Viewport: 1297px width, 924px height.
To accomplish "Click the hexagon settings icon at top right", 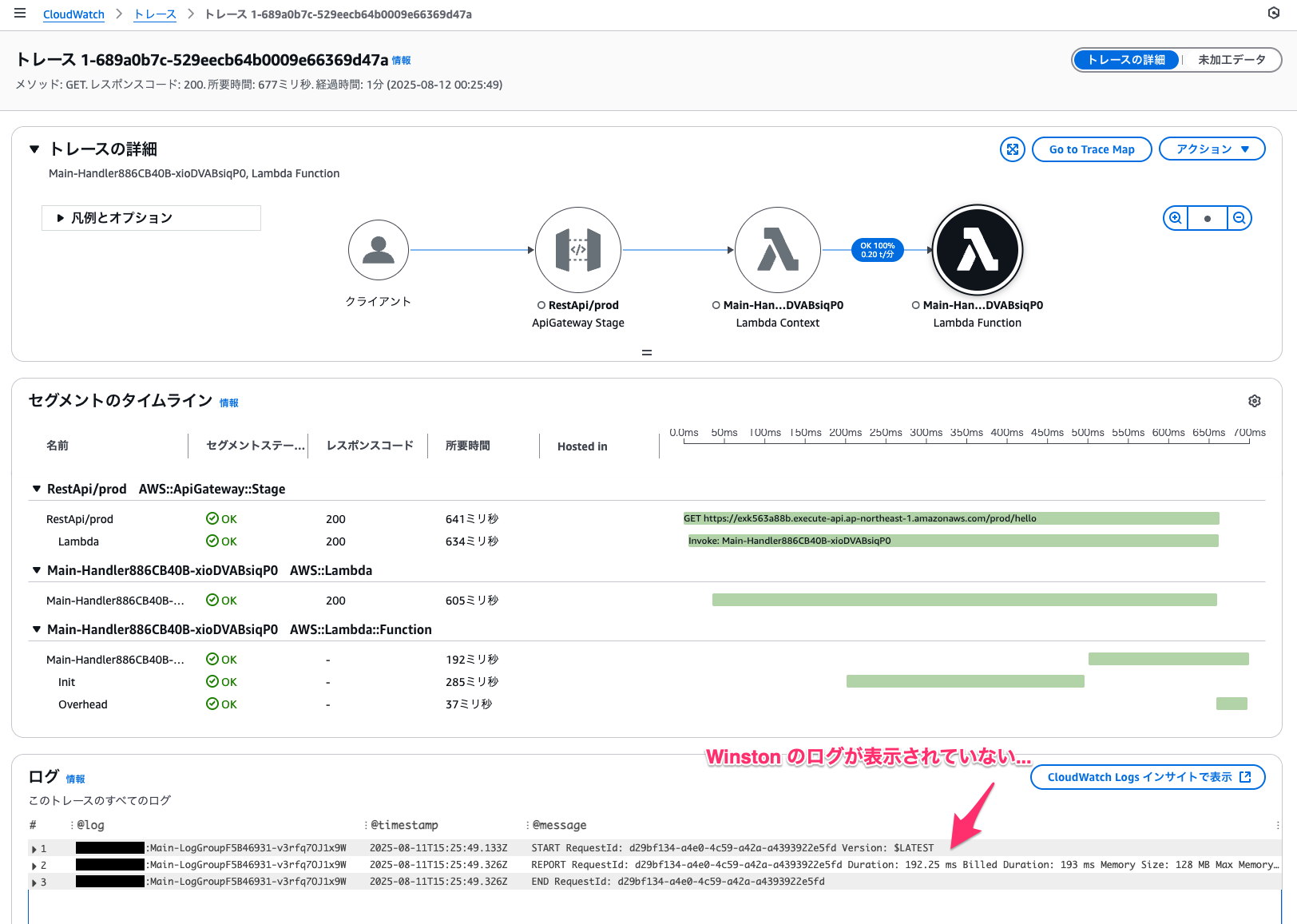I will click(x=1274, y=13).
